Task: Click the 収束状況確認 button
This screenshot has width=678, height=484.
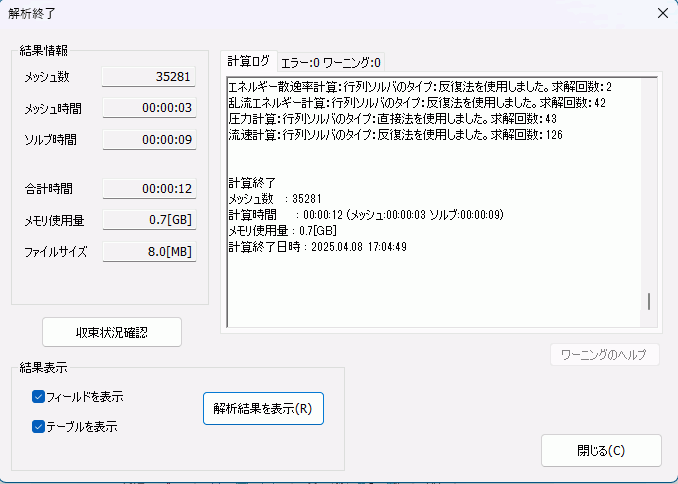Action: (x=112, y=332)
